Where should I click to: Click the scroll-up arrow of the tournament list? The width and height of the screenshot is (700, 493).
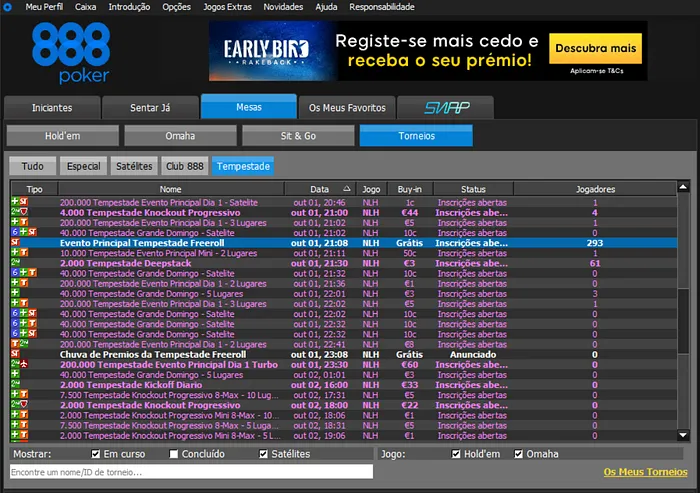(x=683, y=187)
